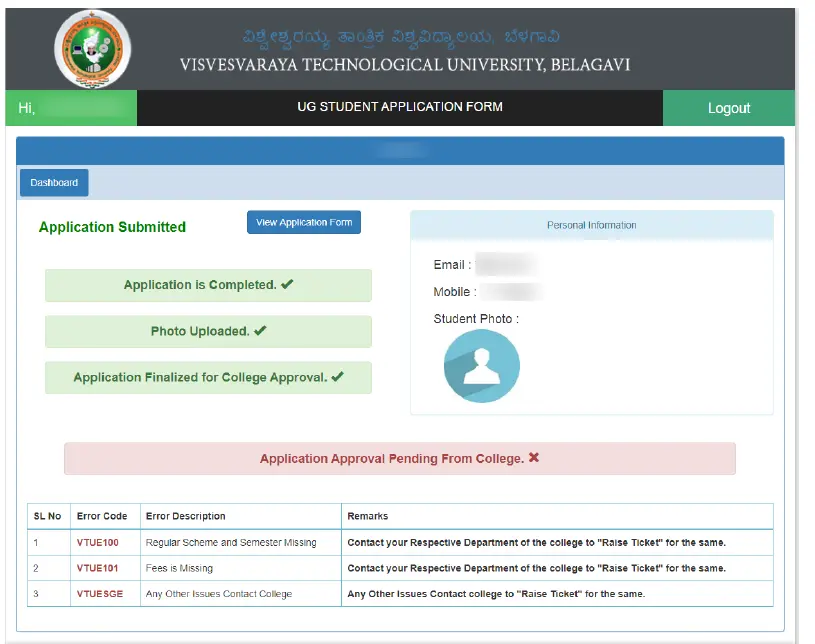
Task: Click the Student Photo label
Action: tap(476, 319)
